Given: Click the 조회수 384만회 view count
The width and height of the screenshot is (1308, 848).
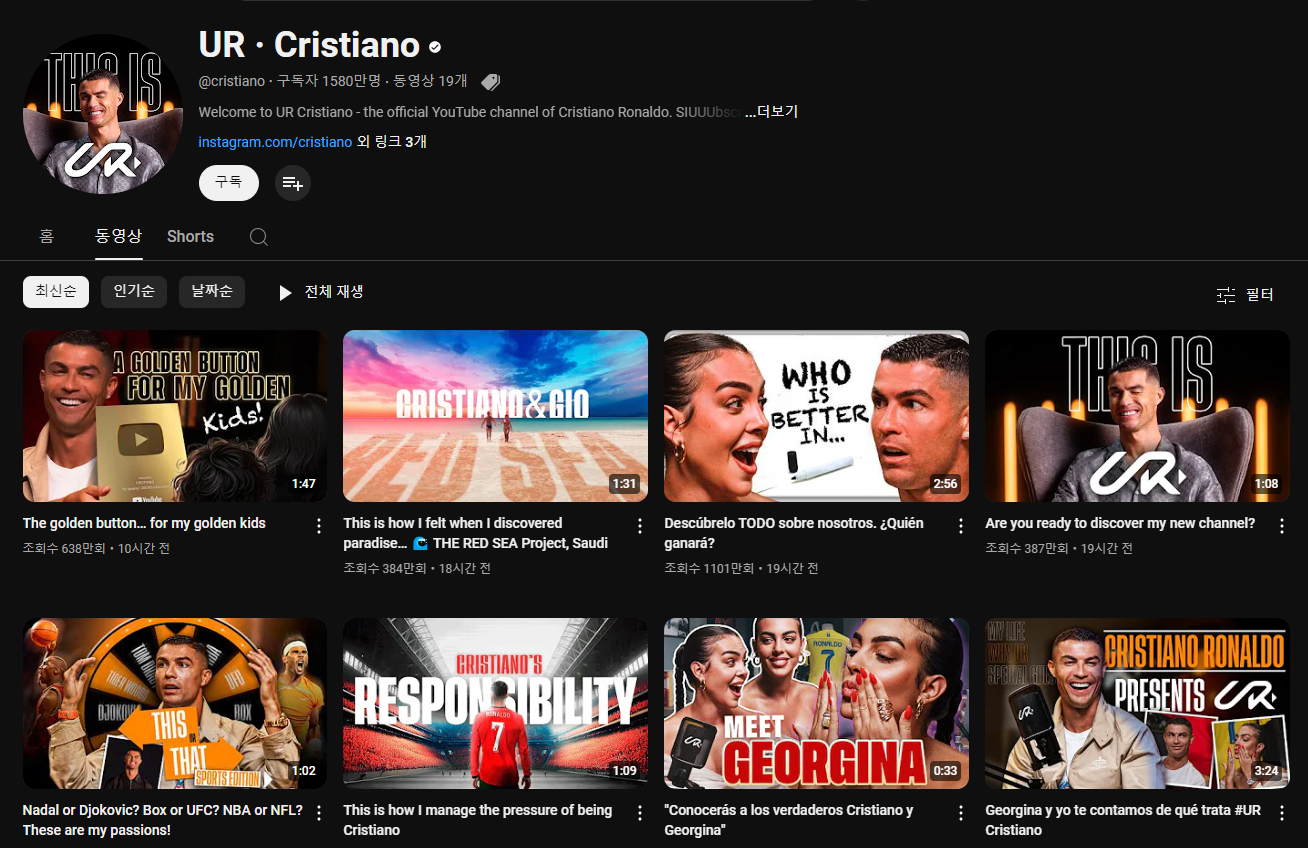Looking at the screenshot, I should click(386, 569).
